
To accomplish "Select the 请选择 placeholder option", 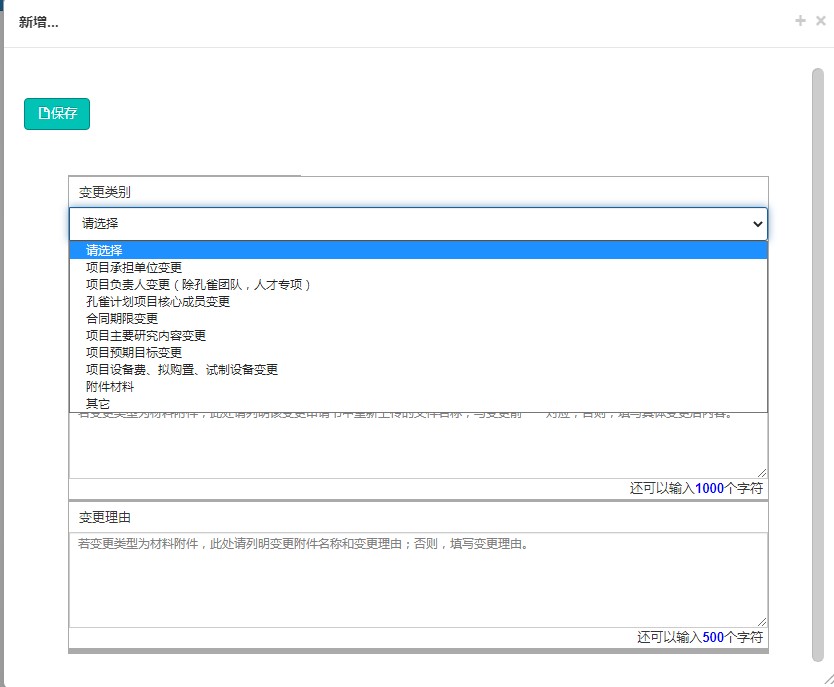I will 104,250.
